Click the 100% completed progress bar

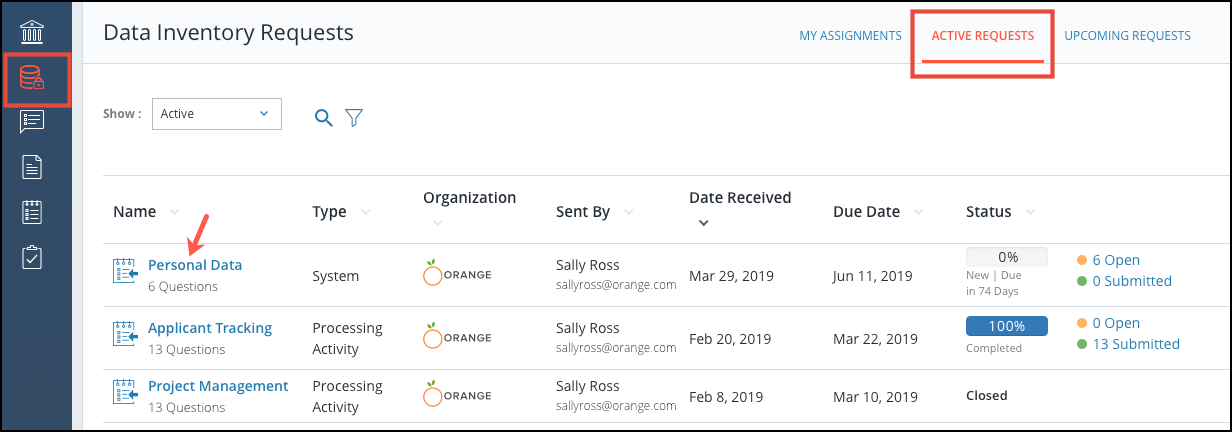pos(1006,326)
